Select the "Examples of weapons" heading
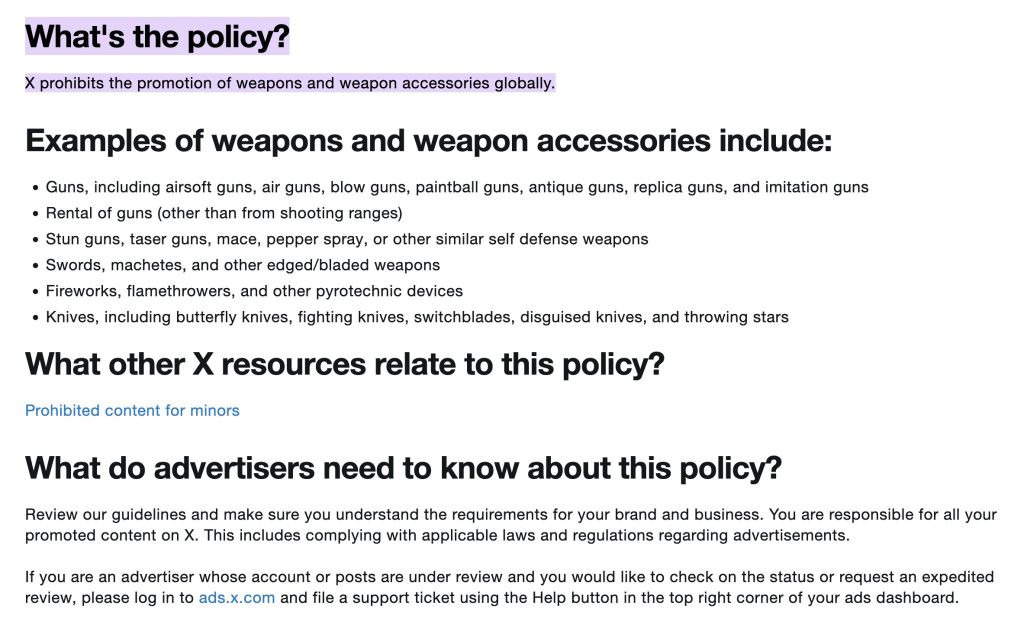 428,141
